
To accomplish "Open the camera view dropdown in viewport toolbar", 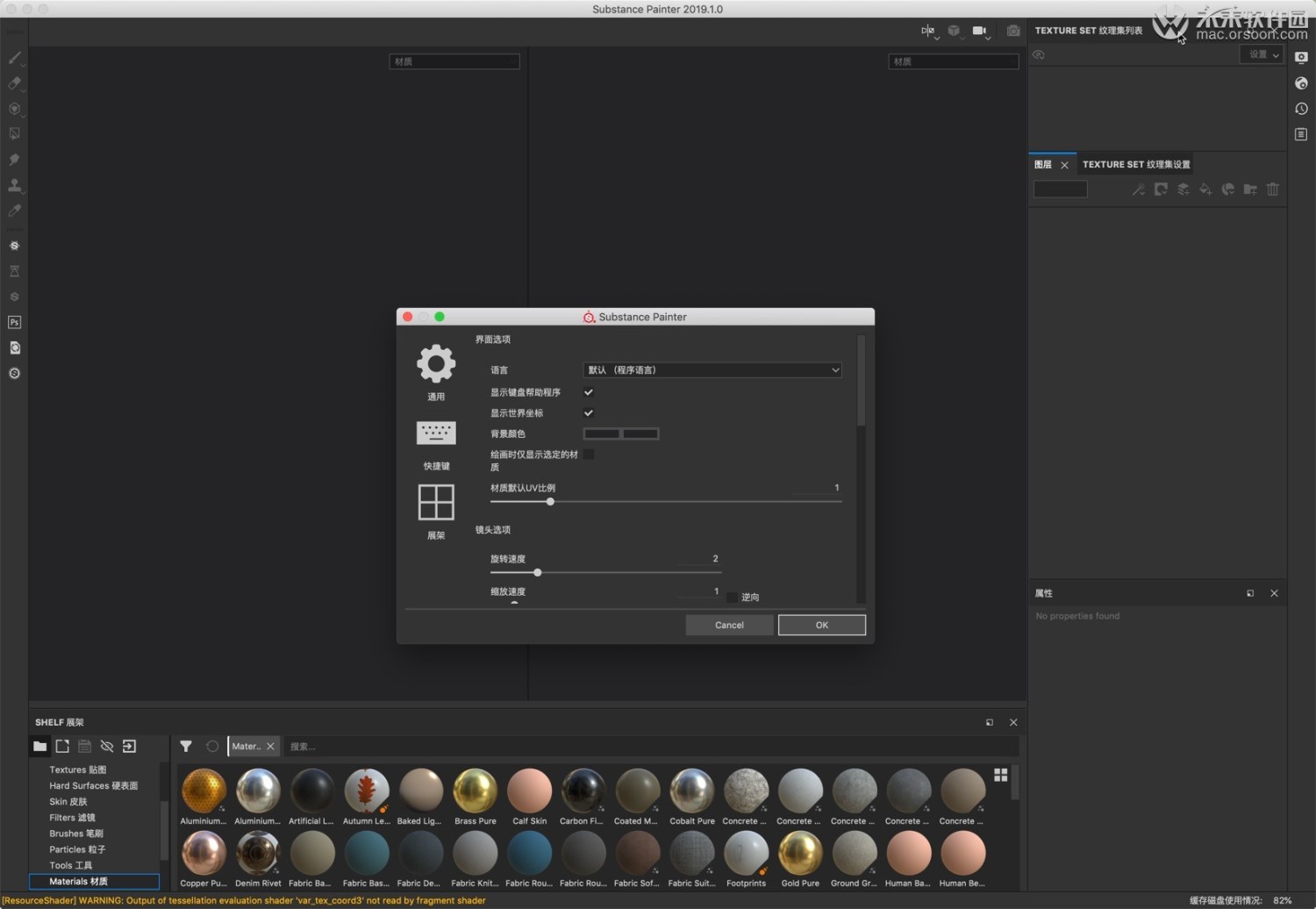I will [981, 31].
